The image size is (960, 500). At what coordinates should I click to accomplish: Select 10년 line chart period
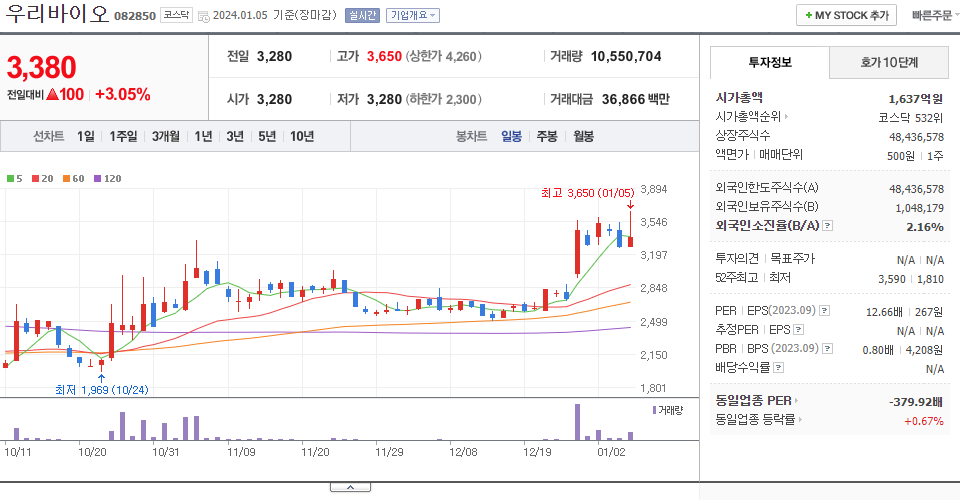point(302,136)
